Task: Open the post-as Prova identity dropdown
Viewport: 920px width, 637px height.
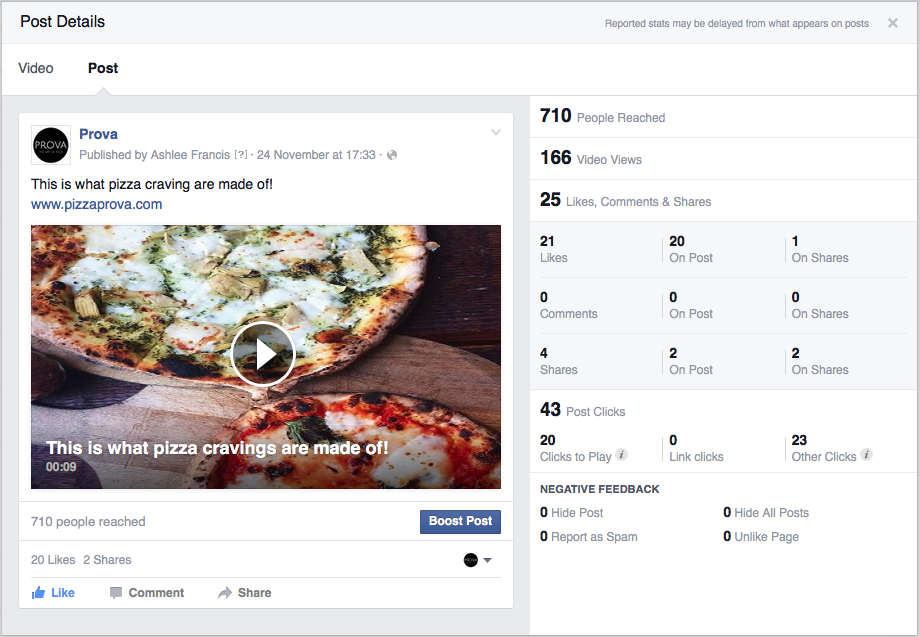Action: (478, 560)
